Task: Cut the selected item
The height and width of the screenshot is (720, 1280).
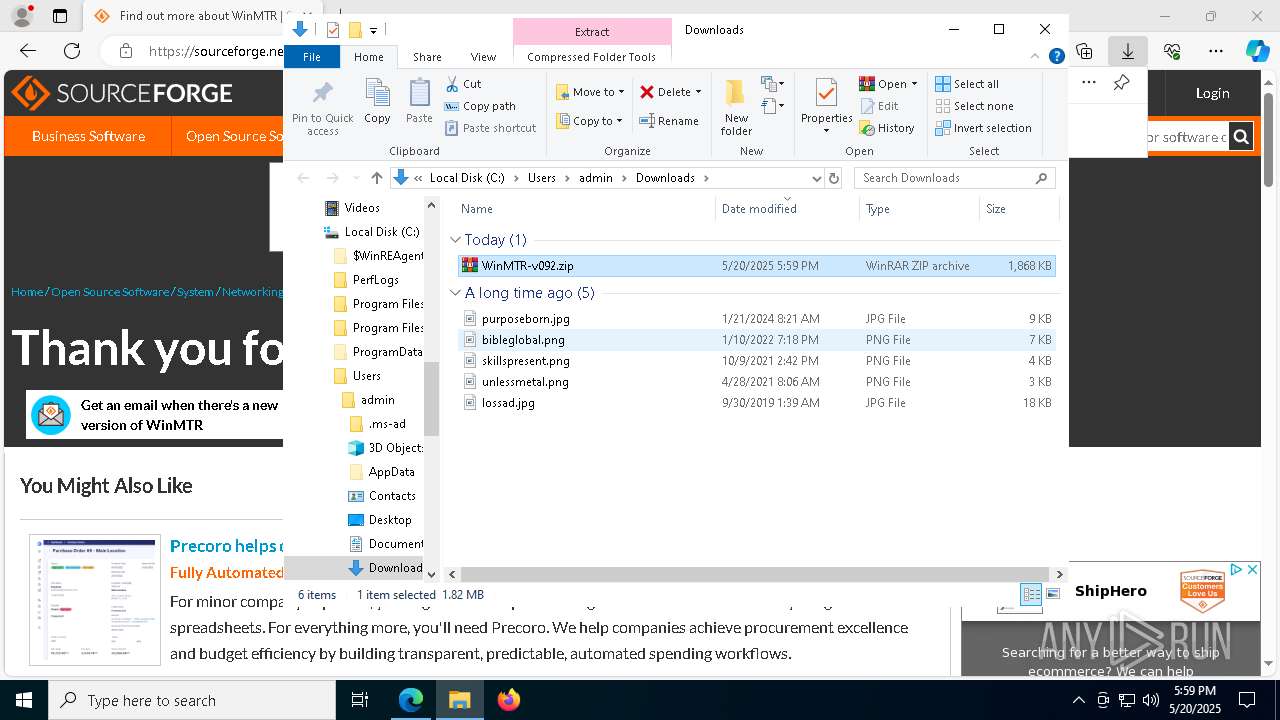Action: [463, 84]
